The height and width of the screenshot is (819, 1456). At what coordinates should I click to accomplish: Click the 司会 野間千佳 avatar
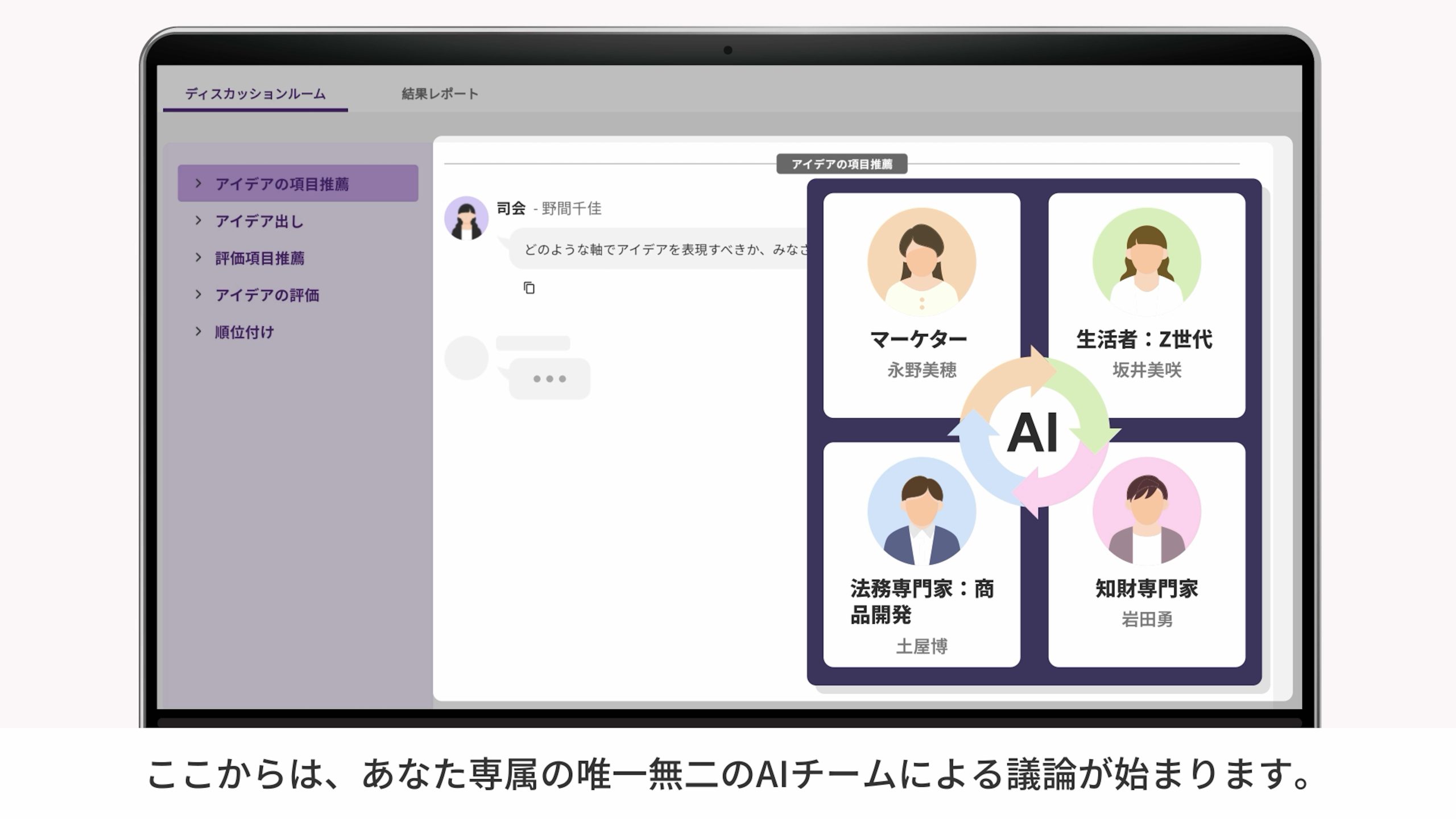tap(466, 218)
